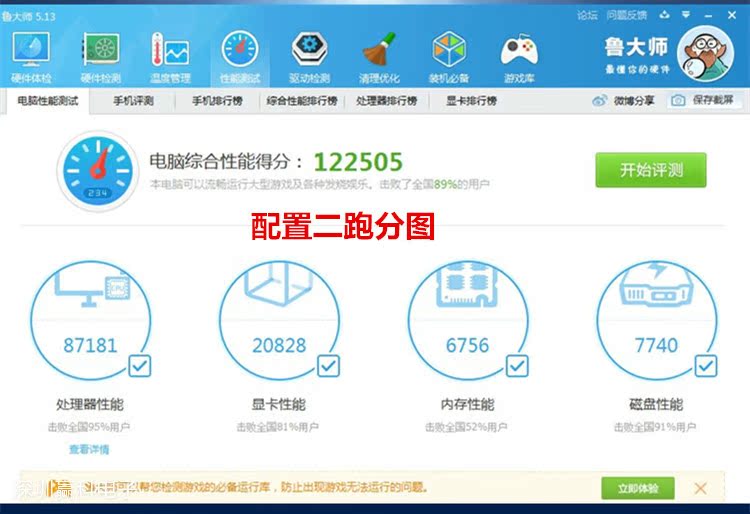750x514 pixels.
Task: Open the title bar dropdown menu arrow
Action: 686,15
